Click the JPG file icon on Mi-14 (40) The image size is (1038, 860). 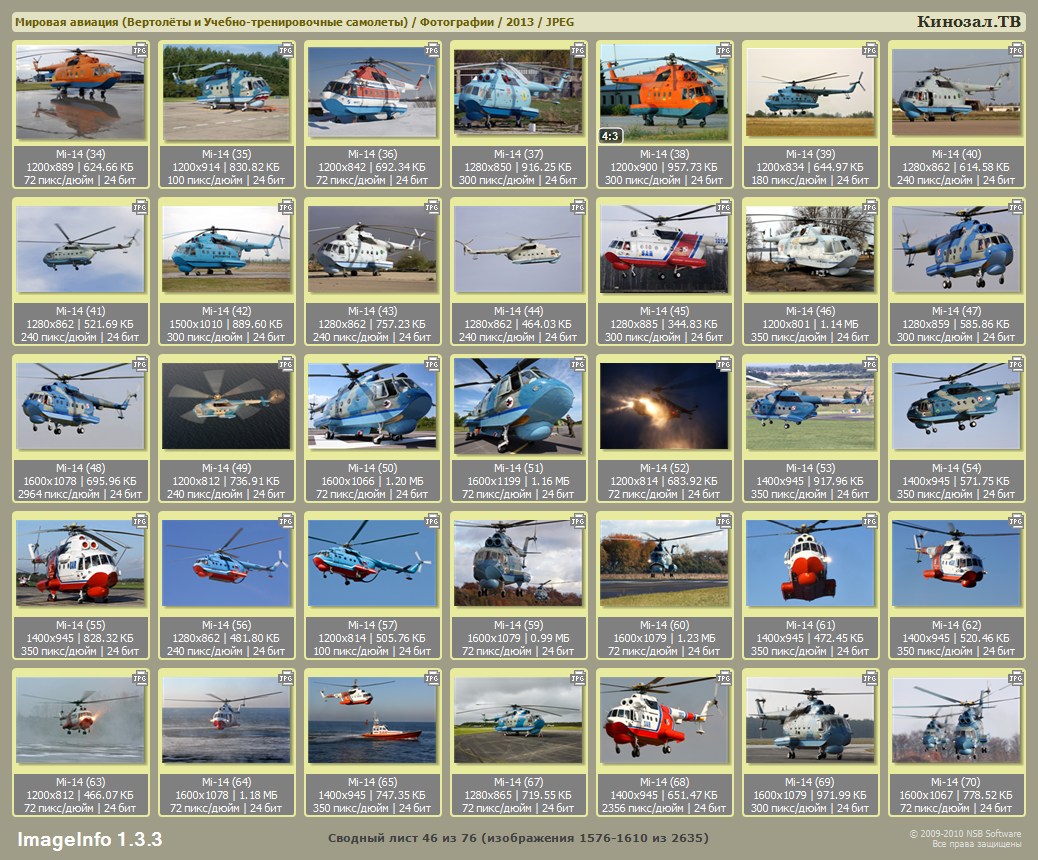click(1016, 49)
